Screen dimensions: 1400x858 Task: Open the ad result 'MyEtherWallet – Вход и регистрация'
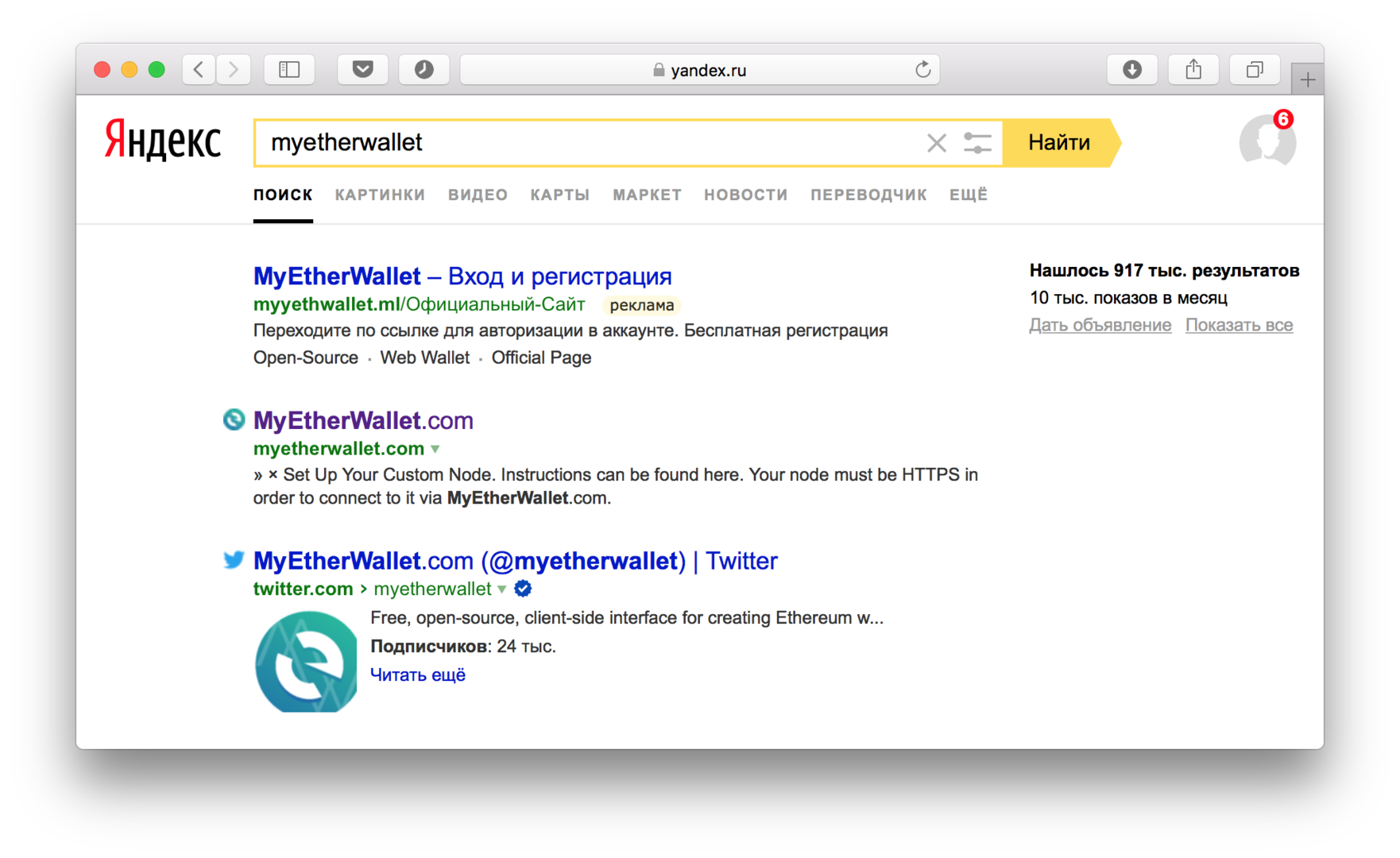click(x=462, y=276)
